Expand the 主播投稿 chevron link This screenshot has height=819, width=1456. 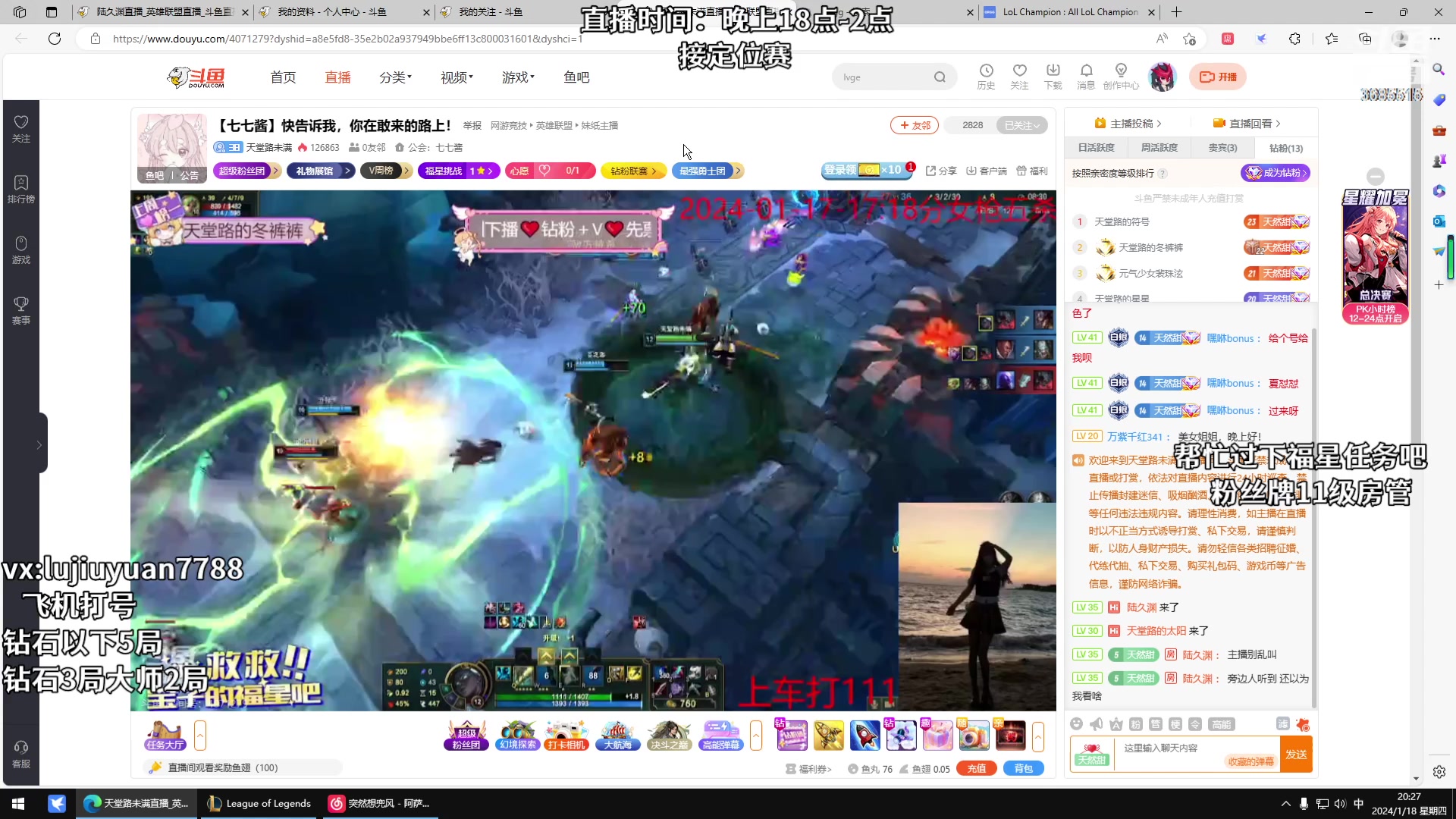pos(1128,124)
